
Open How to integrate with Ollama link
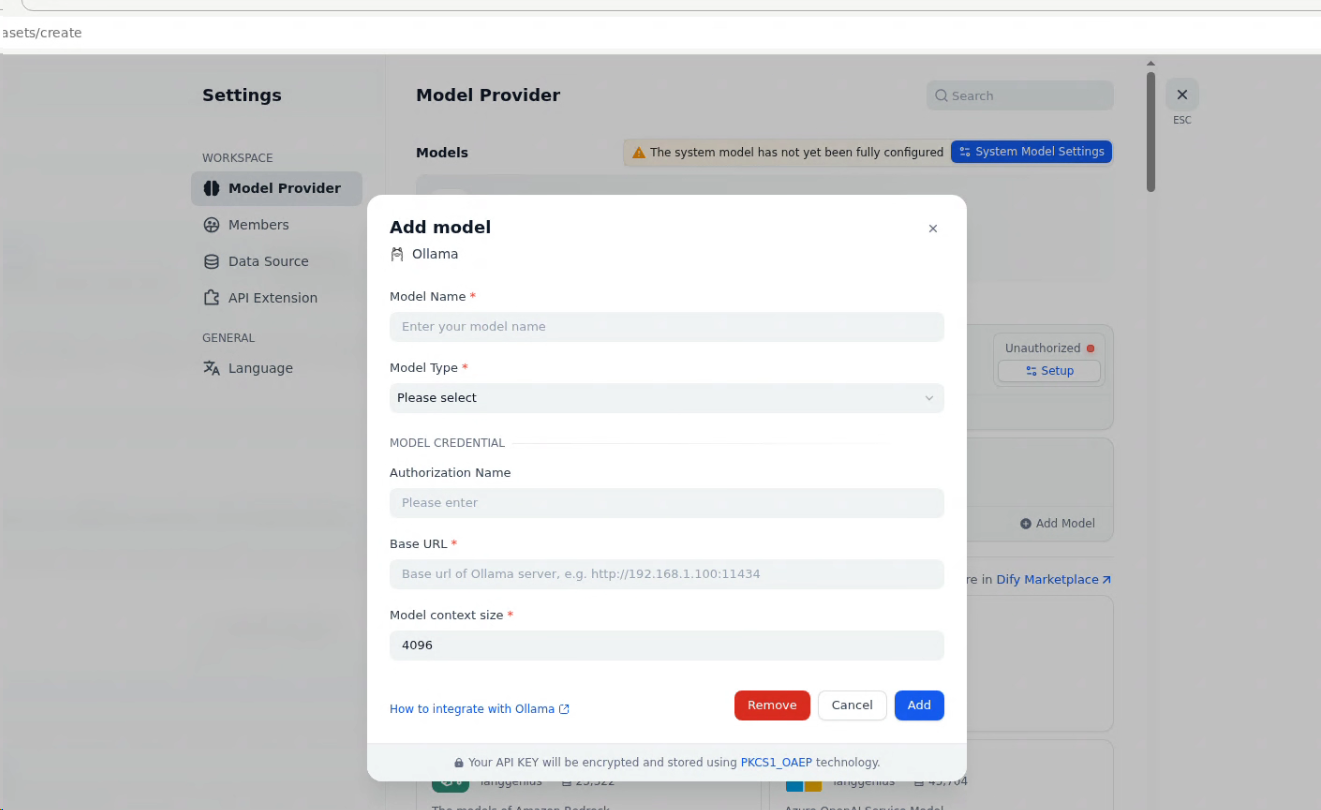click(x=479, y=709)
